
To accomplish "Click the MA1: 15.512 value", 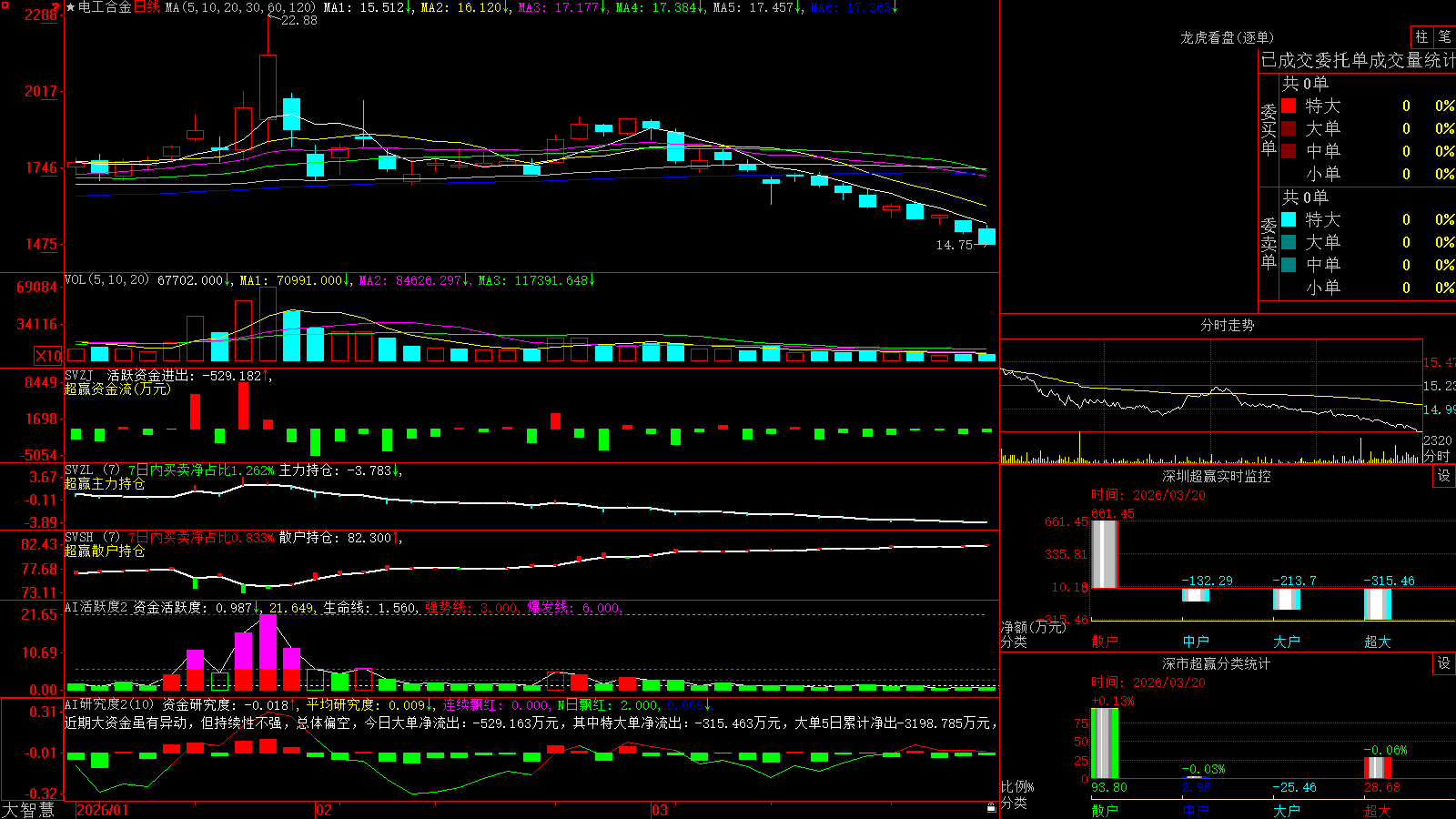I will tap(368, 7).
